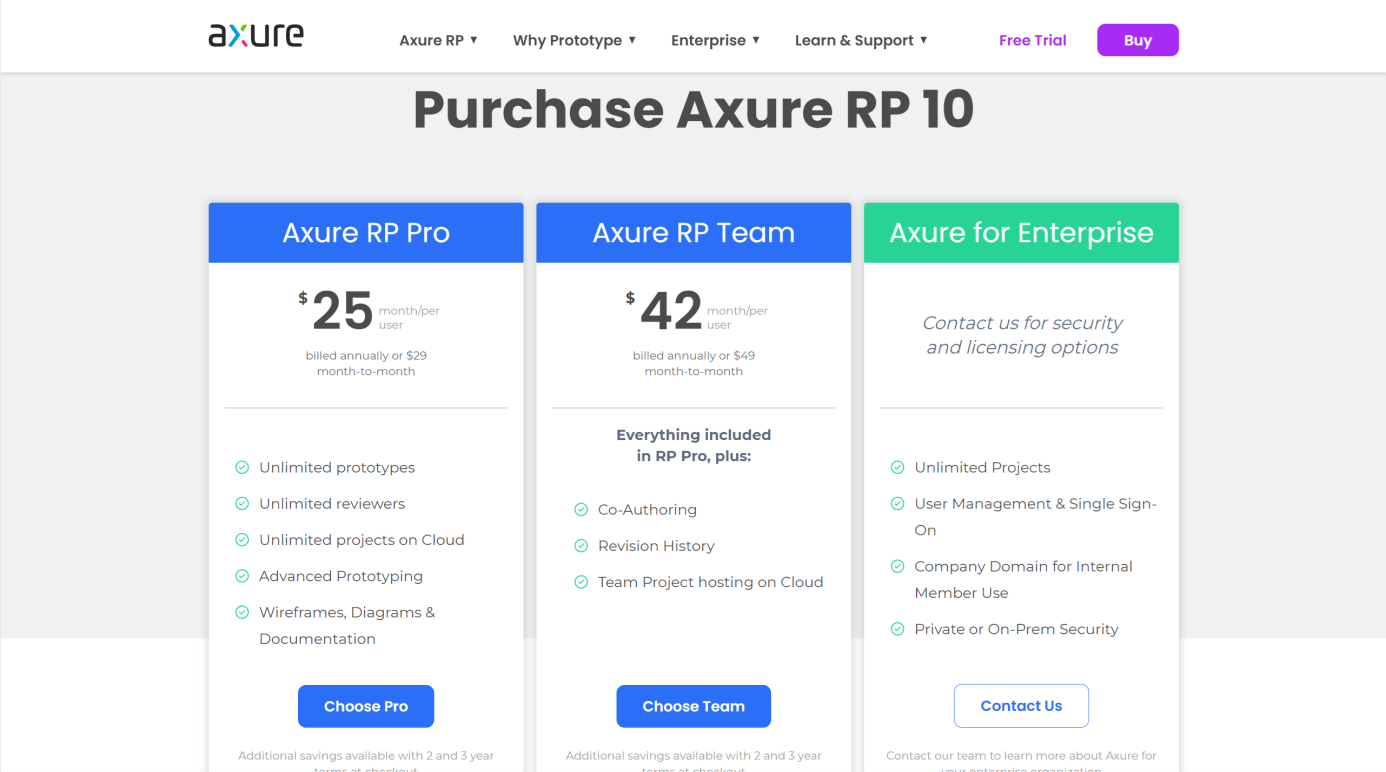Viewport: 1386px width, 772px height.
Task: Click the Choose Team button
Action: 693,706
